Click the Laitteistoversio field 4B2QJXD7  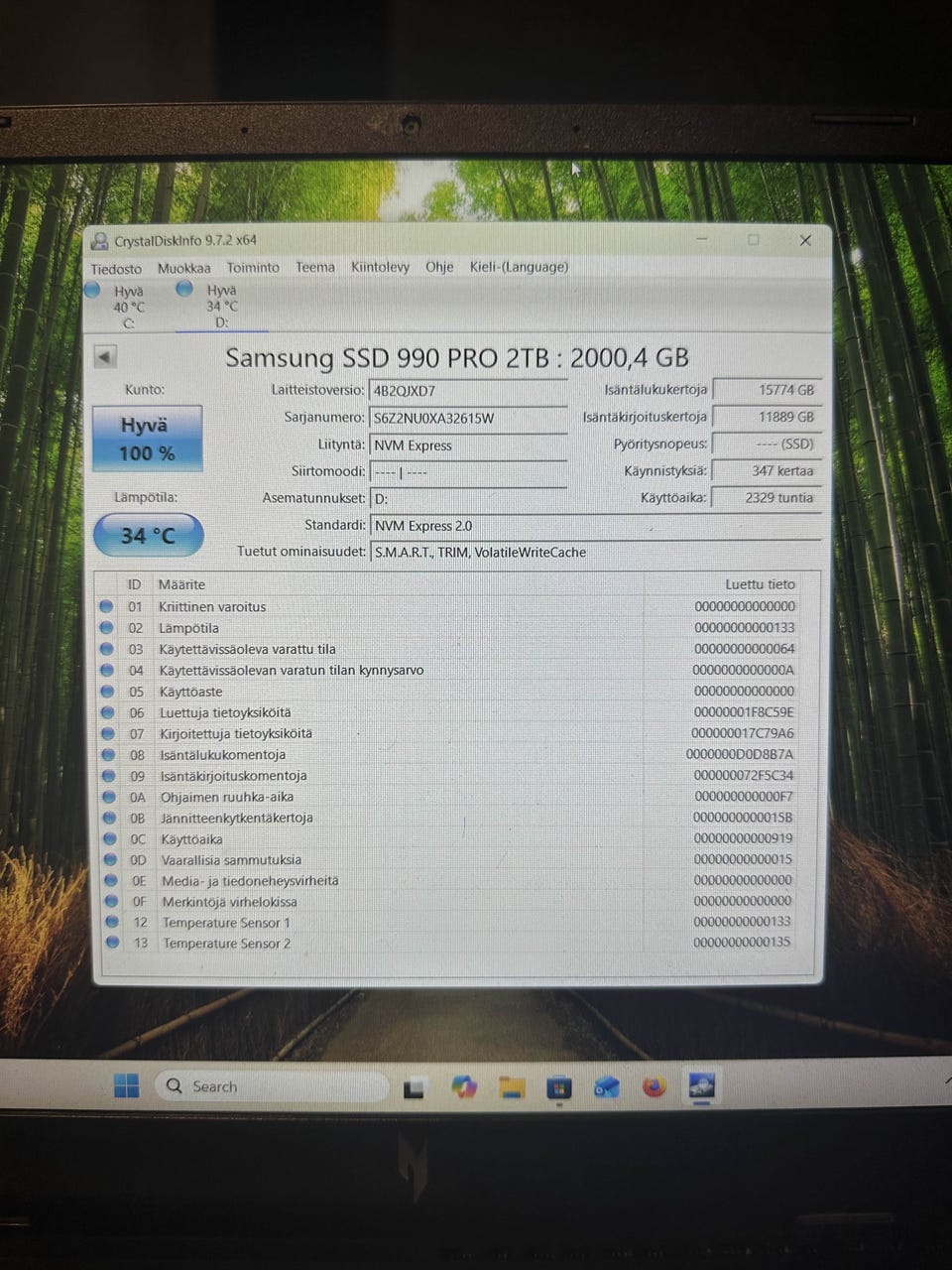[x=468, y=391]
